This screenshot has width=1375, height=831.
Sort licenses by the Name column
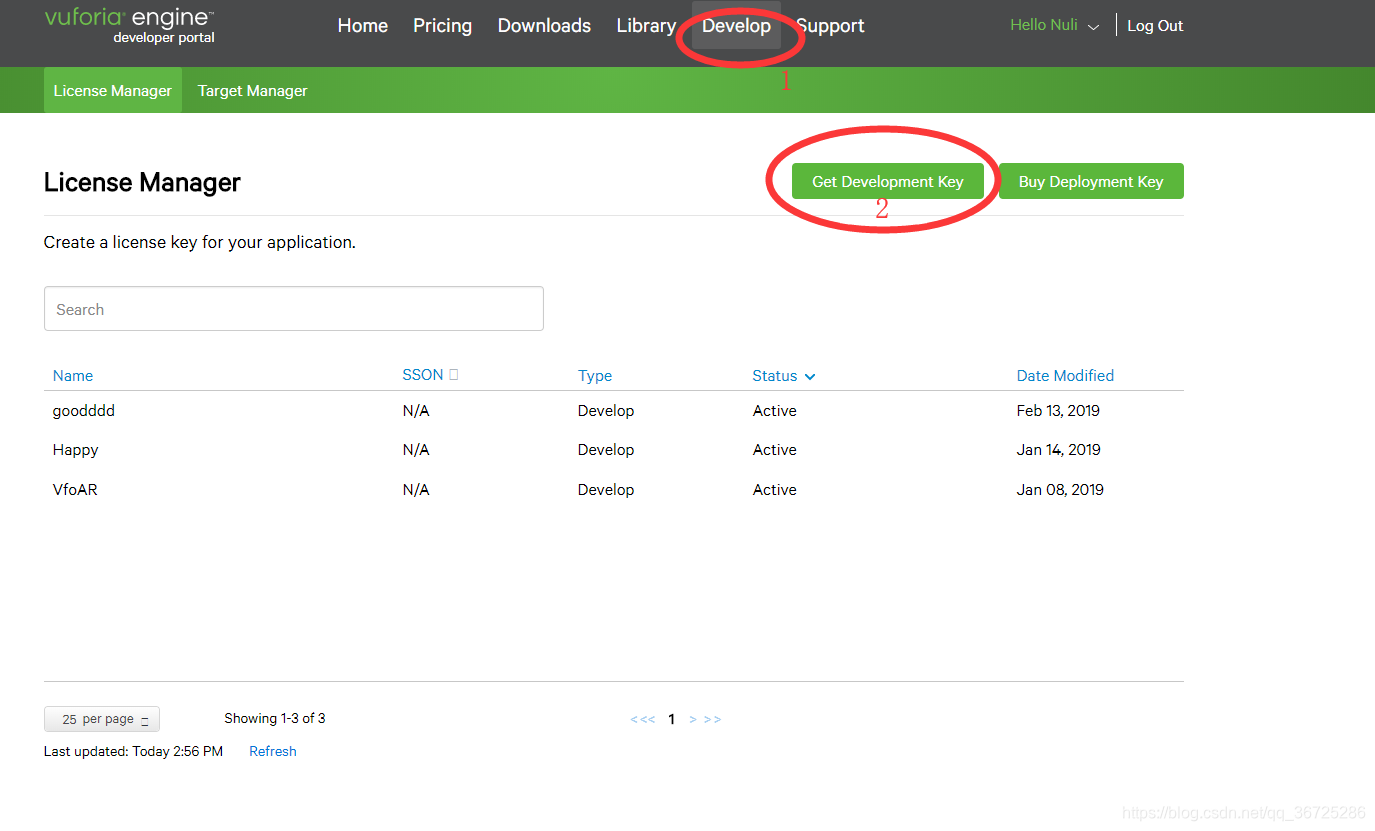(x=73, y=376)
